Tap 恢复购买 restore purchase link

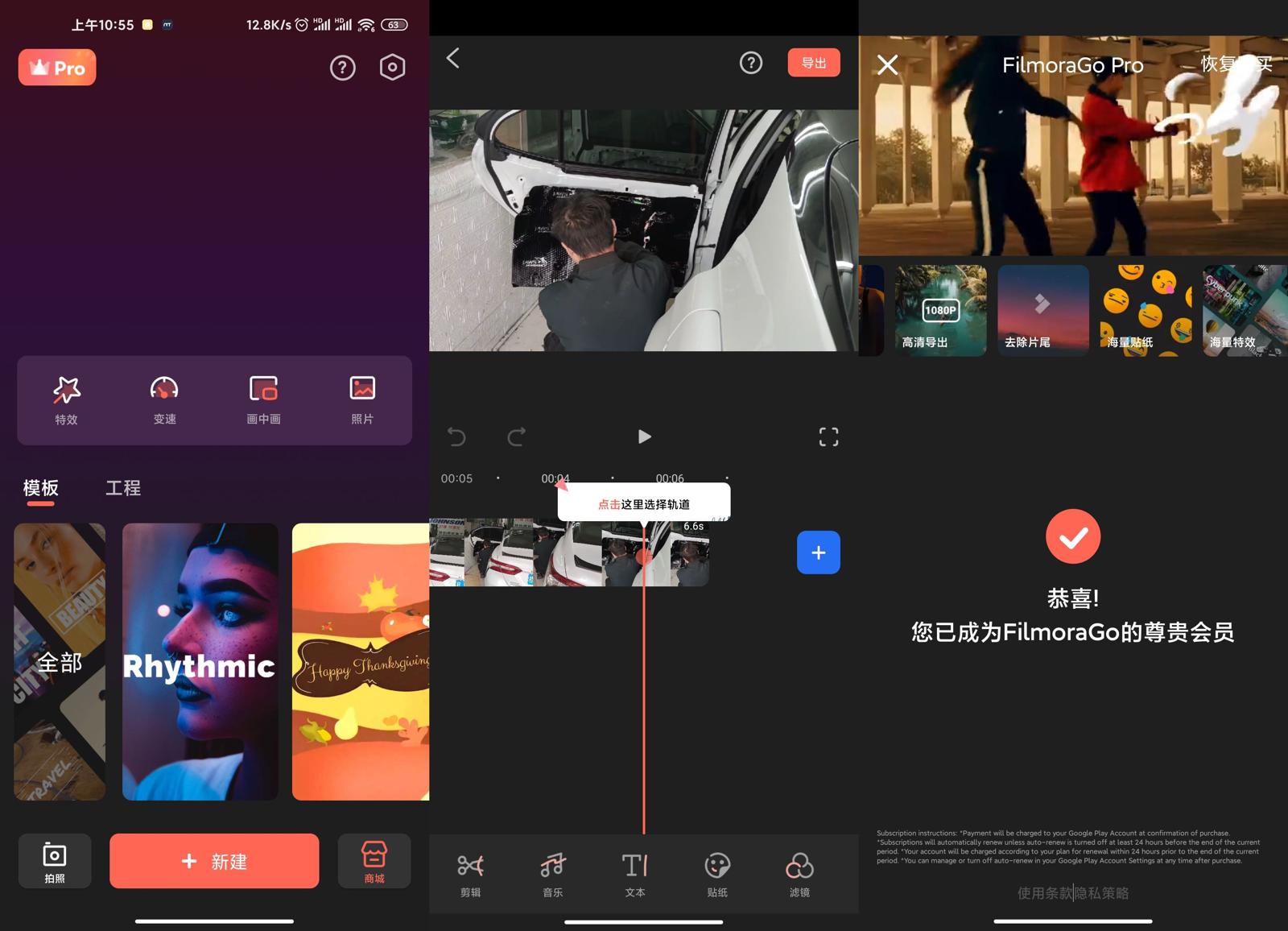1236,64
